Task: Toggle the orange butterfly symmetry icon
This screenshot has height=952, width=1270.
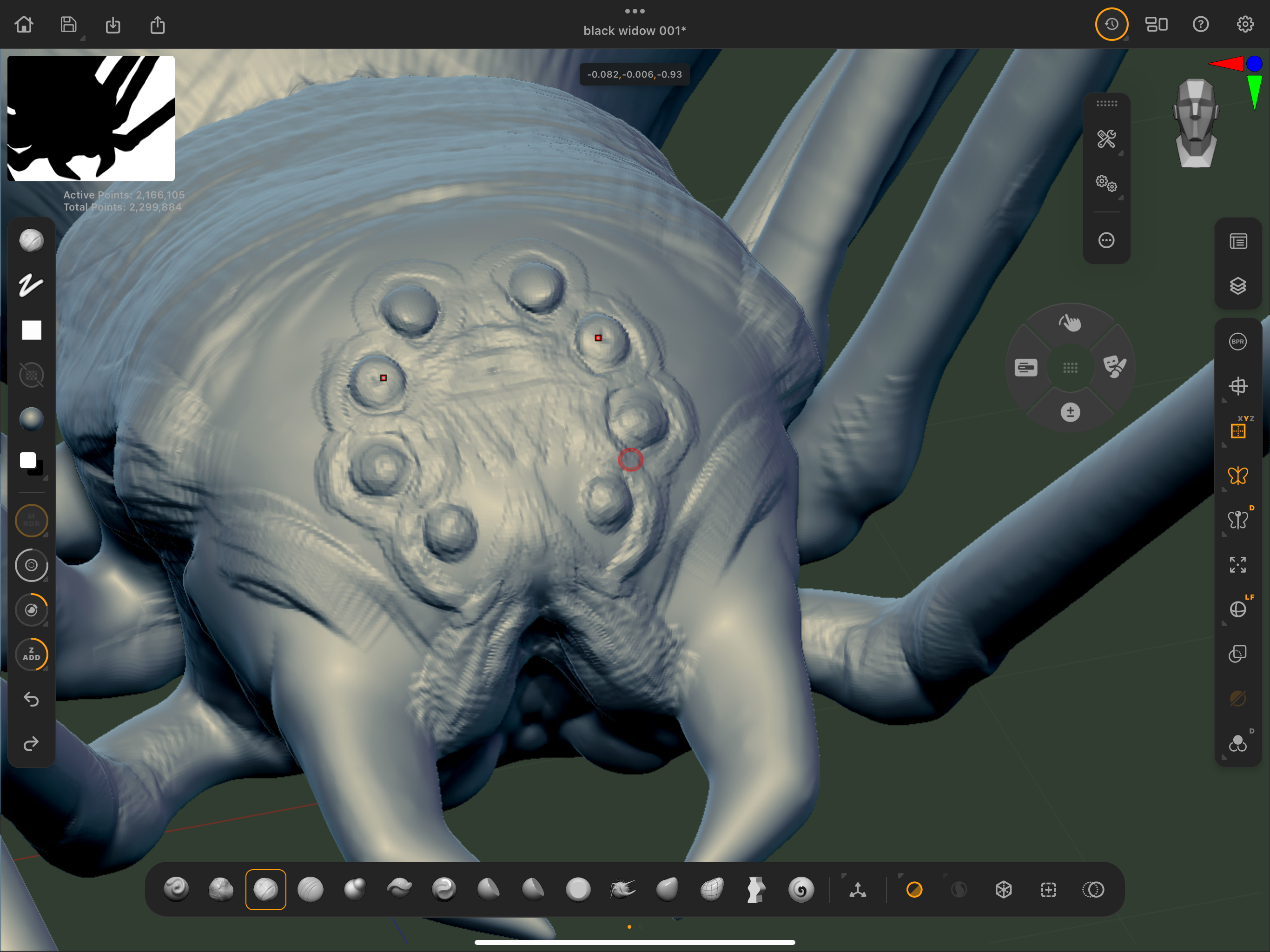Action: (1238, 476)
